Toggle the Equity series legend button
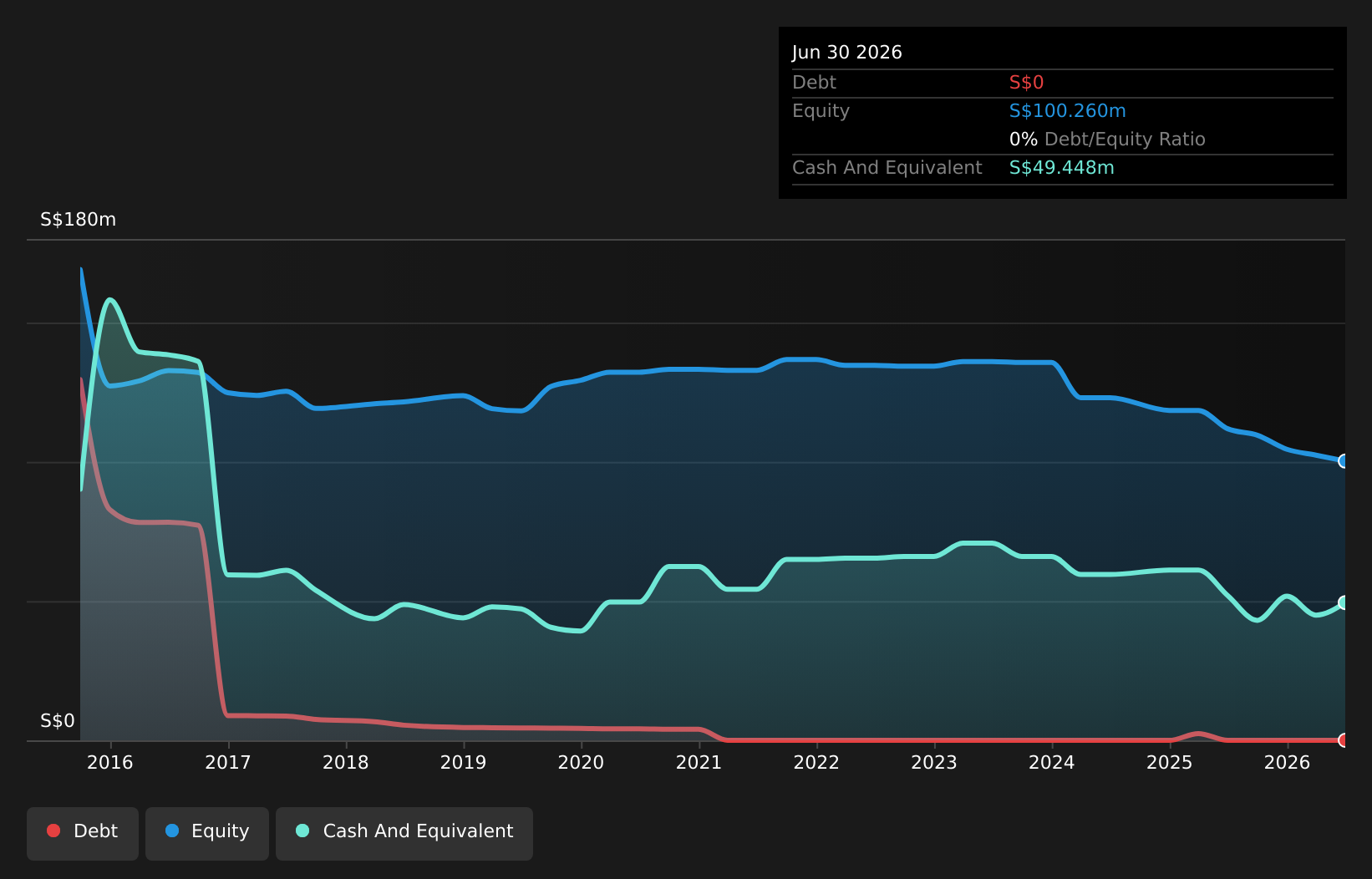 (x=207, y=833)
